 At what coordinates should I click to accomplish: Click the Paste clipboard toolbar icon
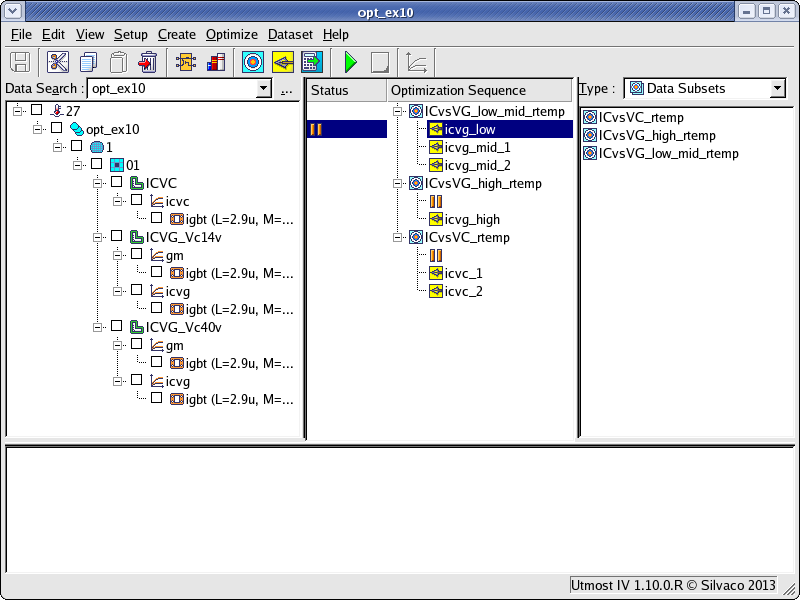(118, 62)
